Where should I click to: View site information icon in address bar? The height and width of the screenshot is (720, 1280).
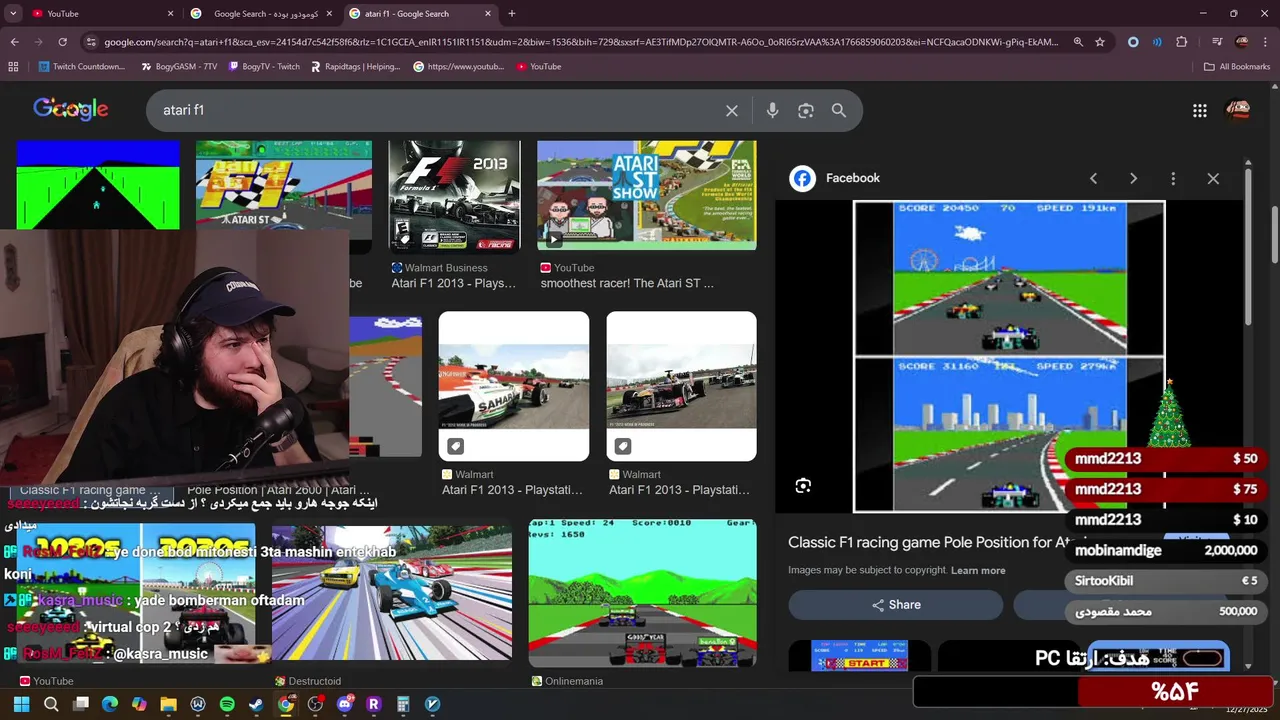click(91, 42)
